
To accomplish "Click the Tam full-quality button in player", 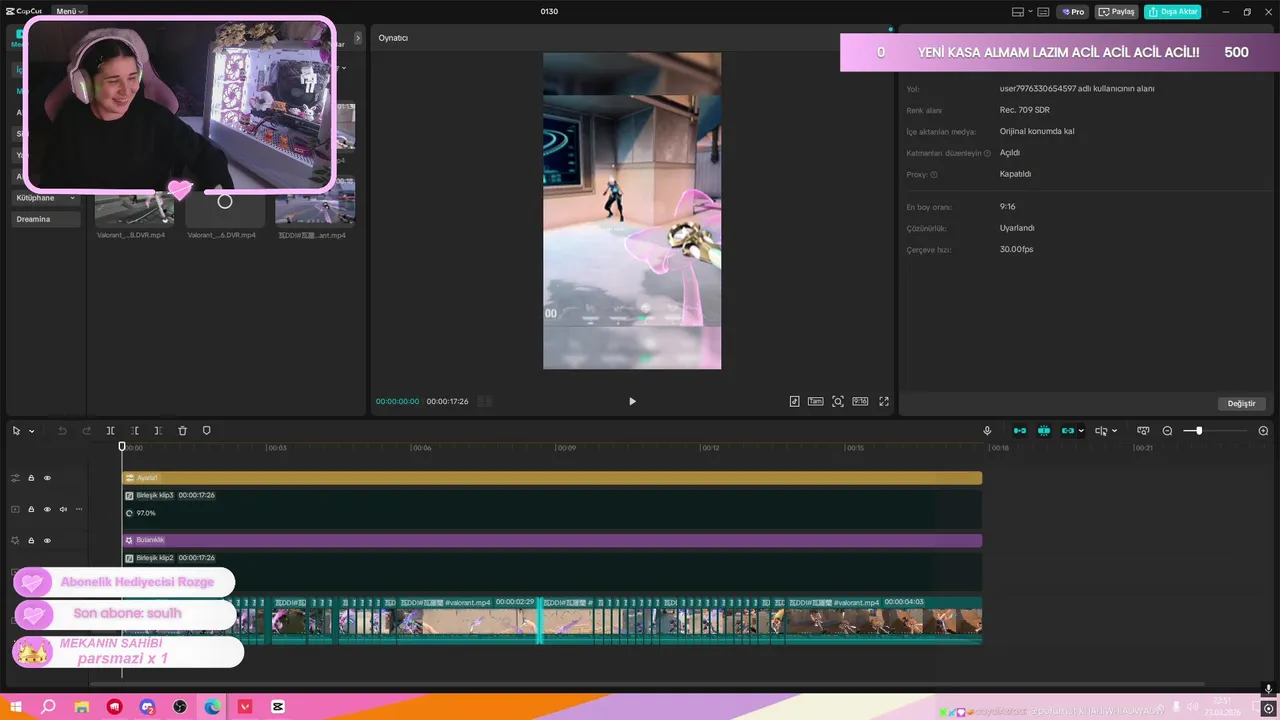I will click(815, 401).
